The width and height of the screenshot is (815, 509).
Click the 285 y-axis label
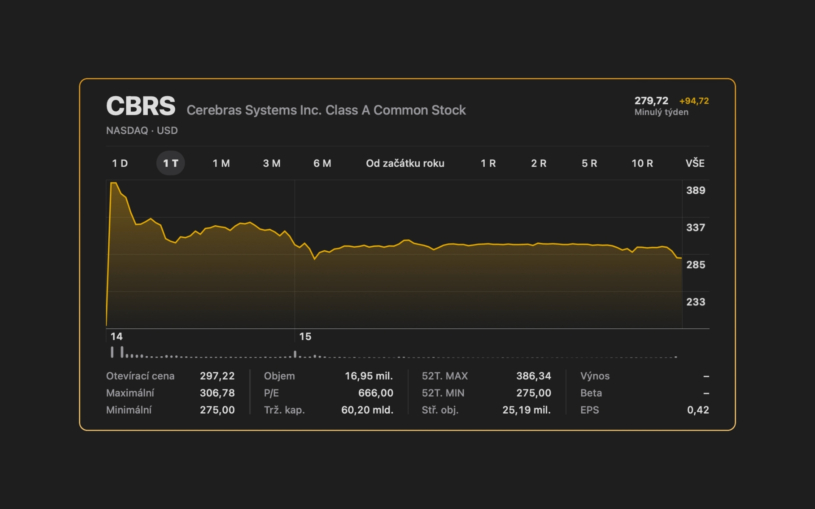tap(695, 265)
